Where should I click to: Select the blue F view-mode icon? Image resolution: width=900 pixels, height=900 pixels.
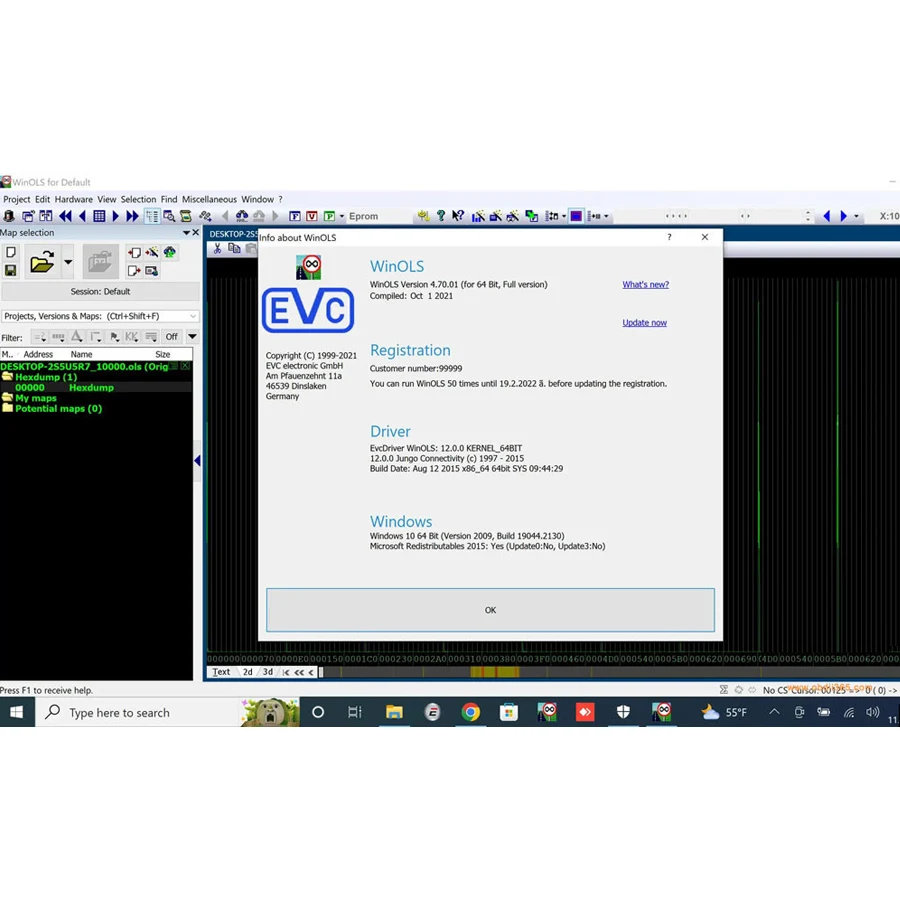click(294, 216)
